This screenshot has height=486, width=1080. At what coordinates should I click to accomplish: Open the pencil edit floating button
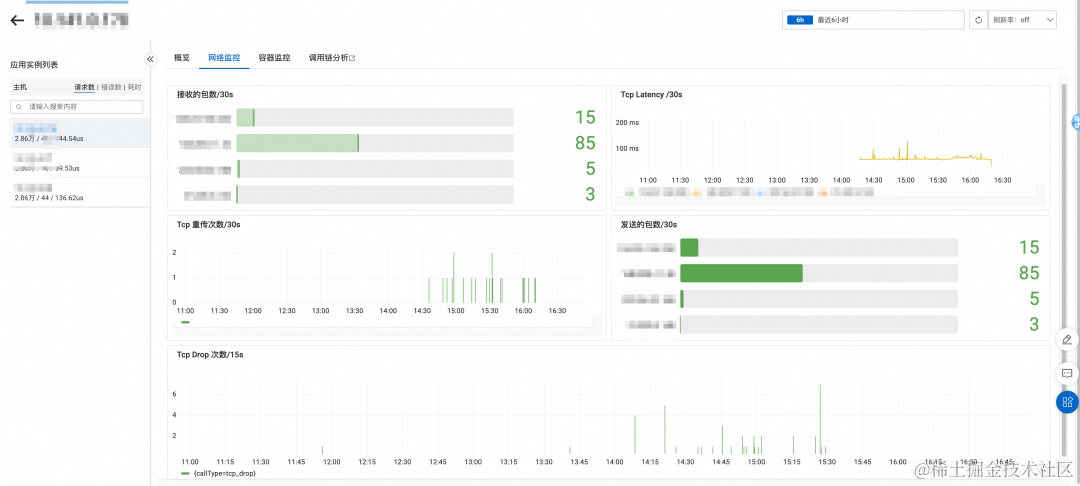1067,339
